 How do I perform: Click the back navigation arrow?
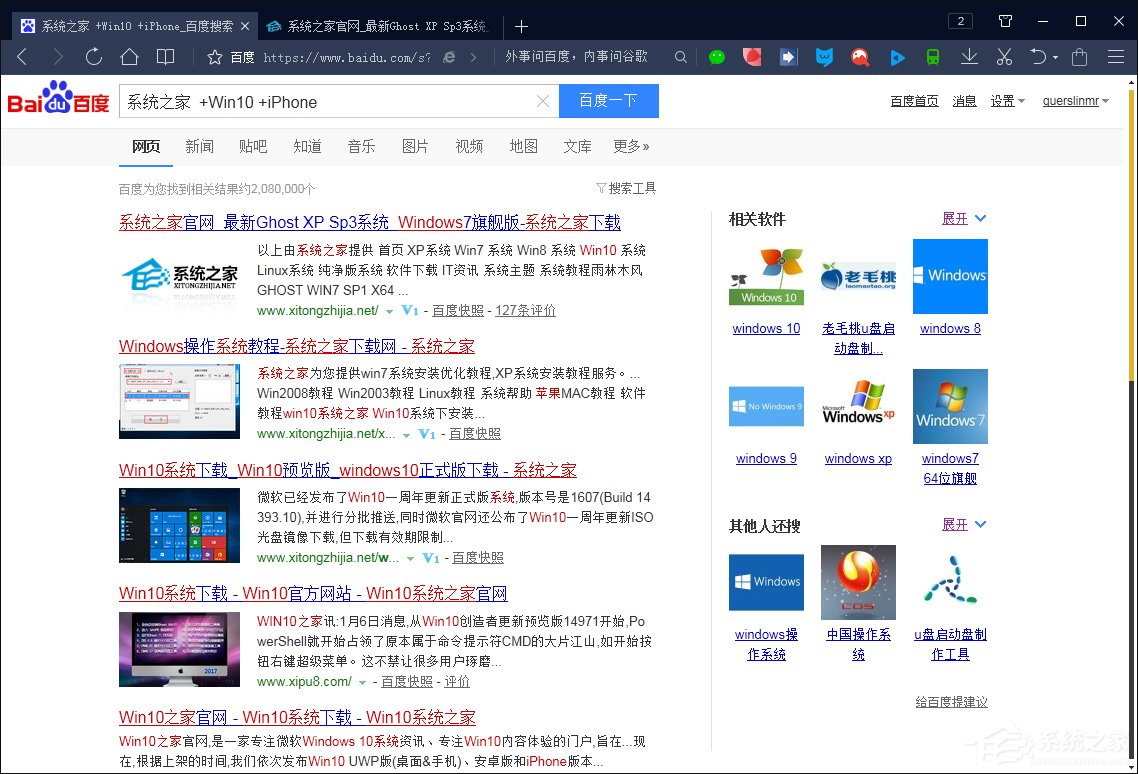pos(21,57)
